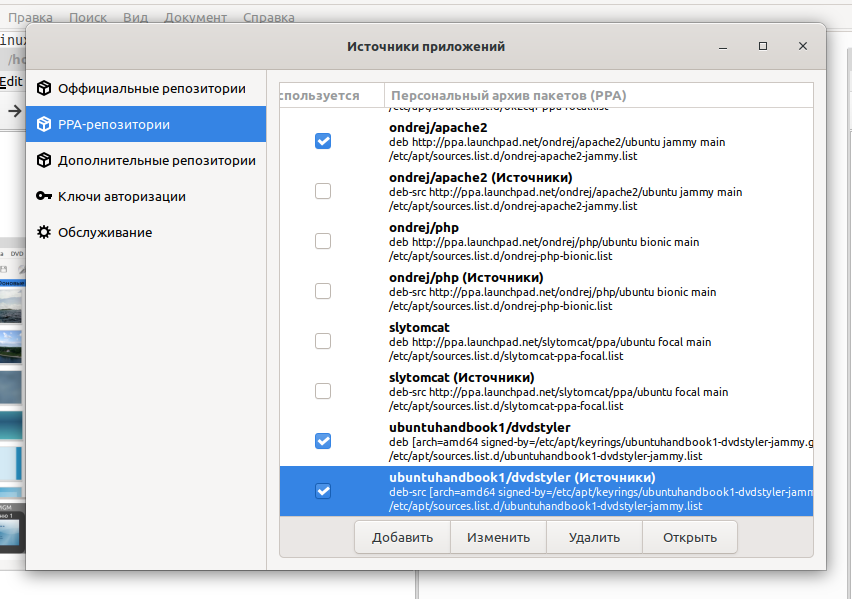Enable ondrej/php (Источники) checkbox
This screenshot has height=599, width=852.
[x=323, y=291]
